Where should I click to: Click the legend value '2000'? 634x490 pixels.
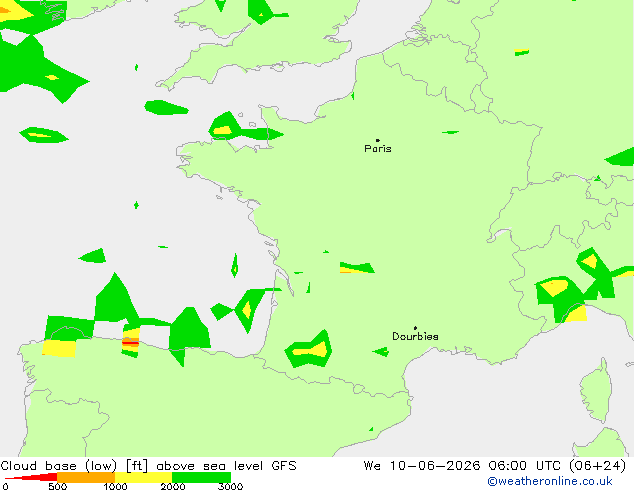coord(173,486)
